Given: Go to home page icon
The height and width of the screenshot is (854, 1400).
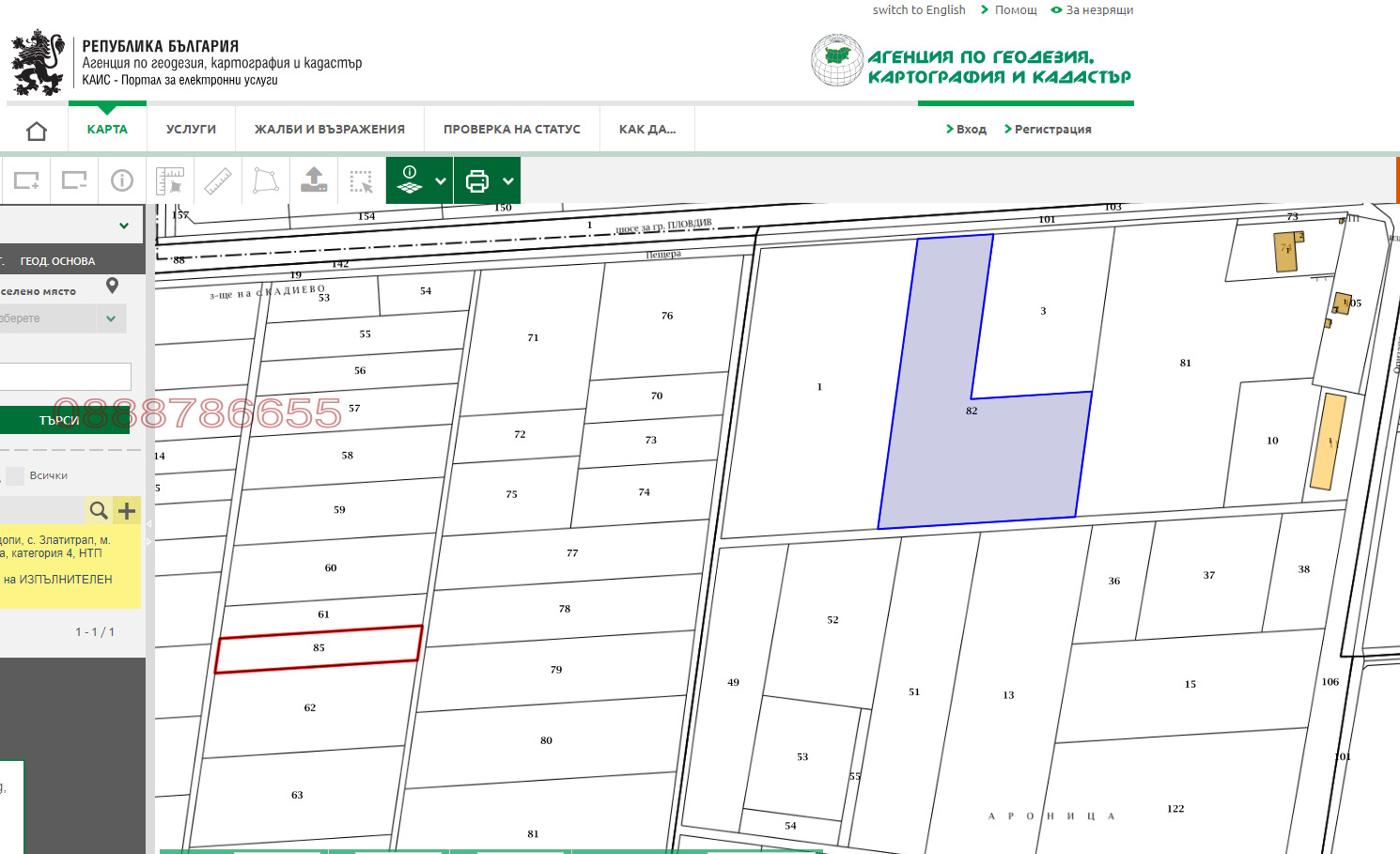Looking at the screenshot, I should 36,129.
